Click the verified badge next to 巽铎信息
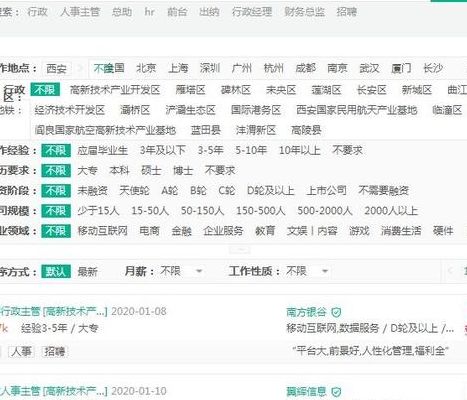 pyautogui.click(x=336, y=392)
